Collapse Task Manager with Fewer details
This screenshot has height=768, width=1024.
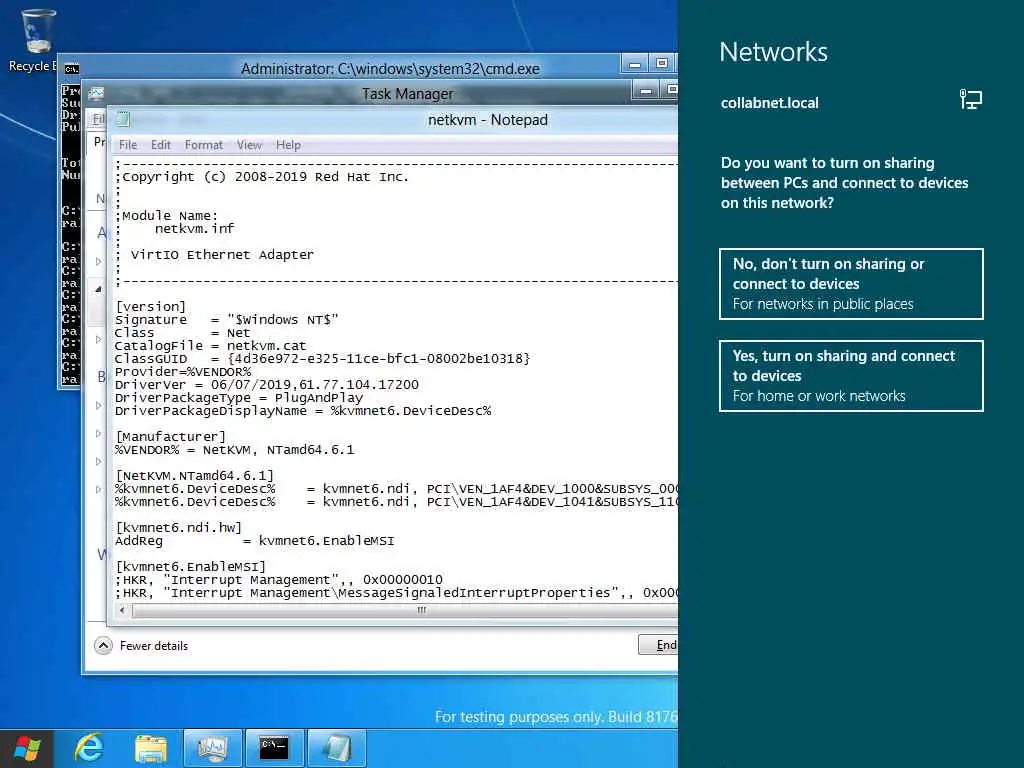141,646
